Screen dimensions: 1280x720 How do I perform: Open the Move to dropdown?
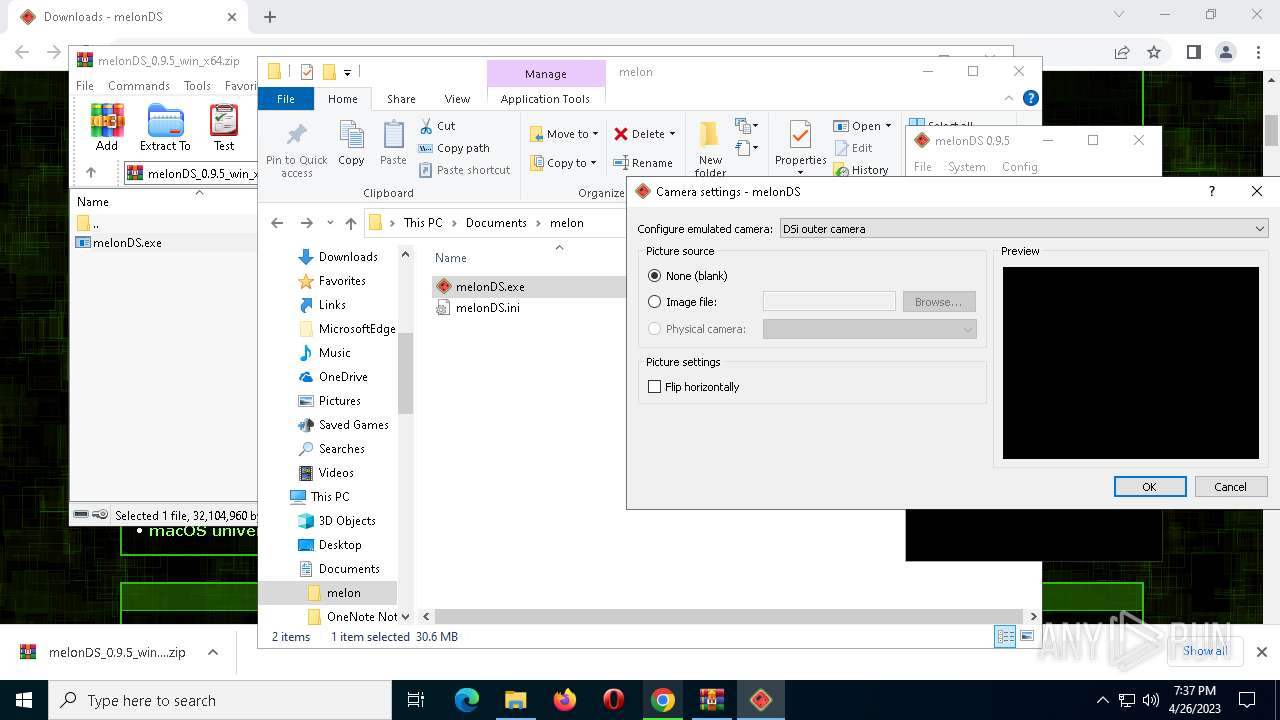[563, 134]
